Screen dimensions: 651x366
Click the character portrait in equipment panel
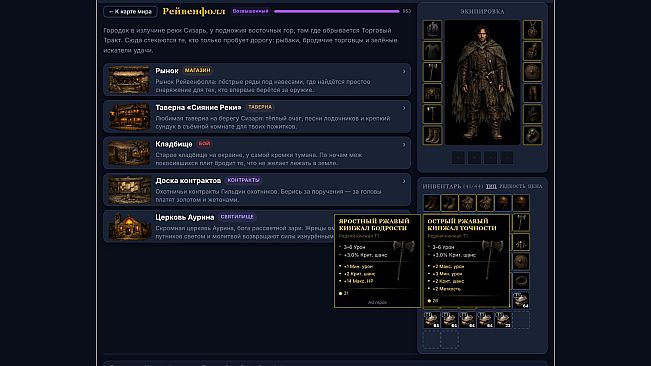point(482,82)
